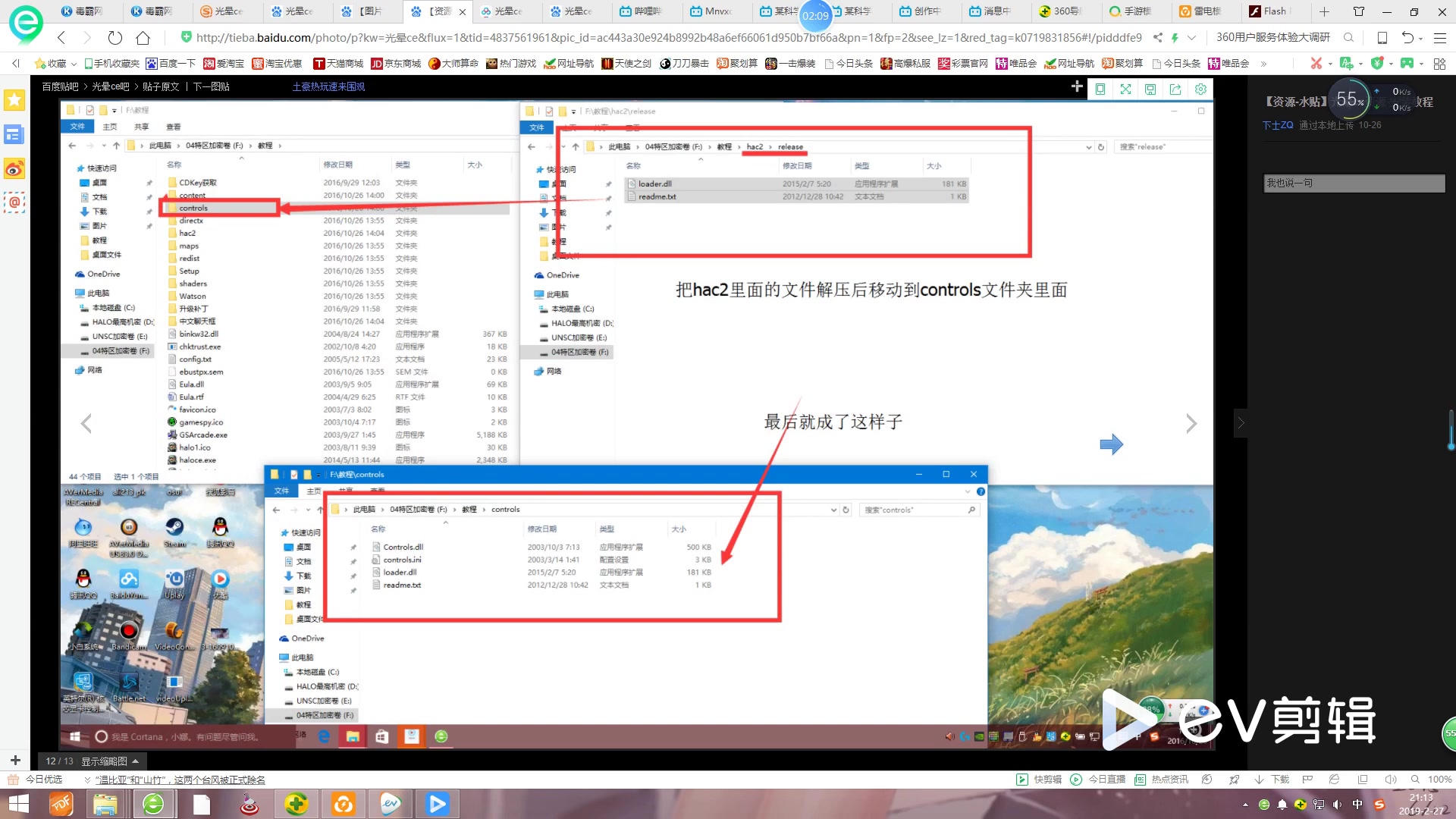Expand the address bar dropdown chevron
The height and width of the screenshot is (819, 1456).
click(x=1191, y=37)
